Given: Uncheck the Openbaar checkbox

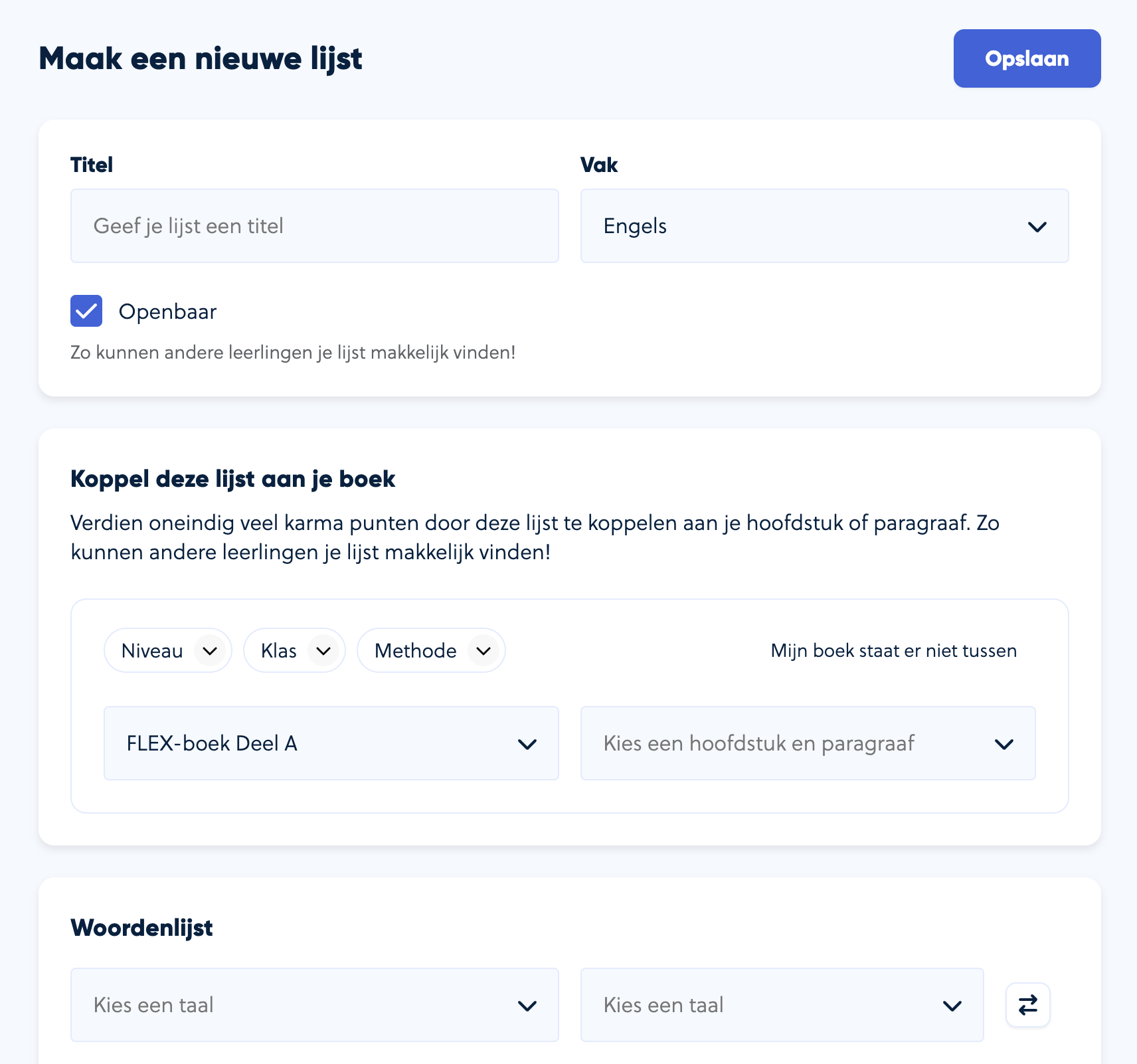Looking at the screenshot, I should [x=86, y=311].
